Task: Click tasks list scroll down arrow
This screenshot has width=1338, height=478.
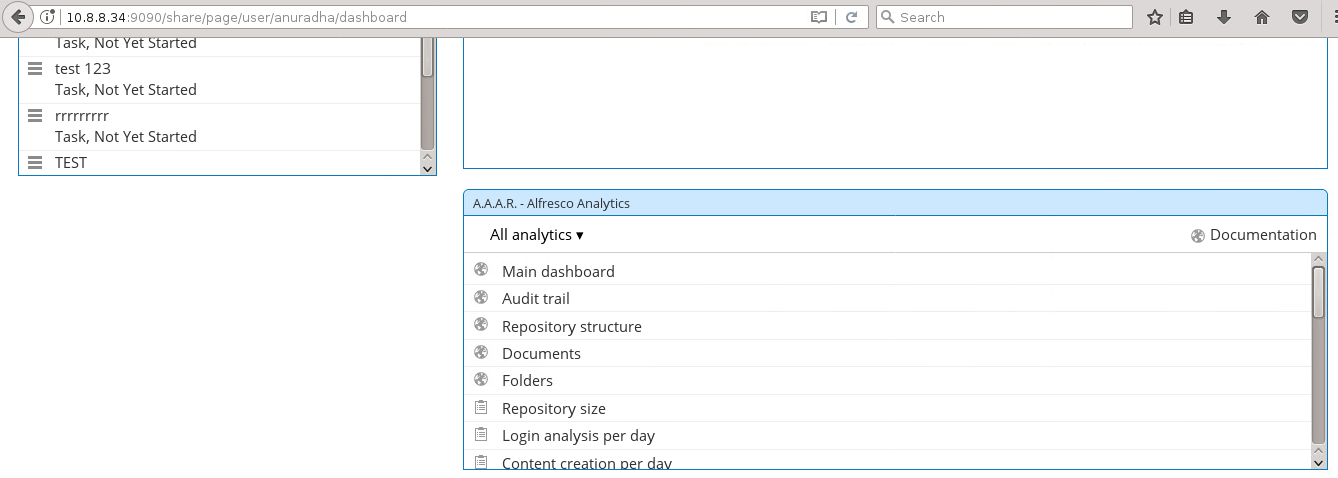Action: coord(427,169)
